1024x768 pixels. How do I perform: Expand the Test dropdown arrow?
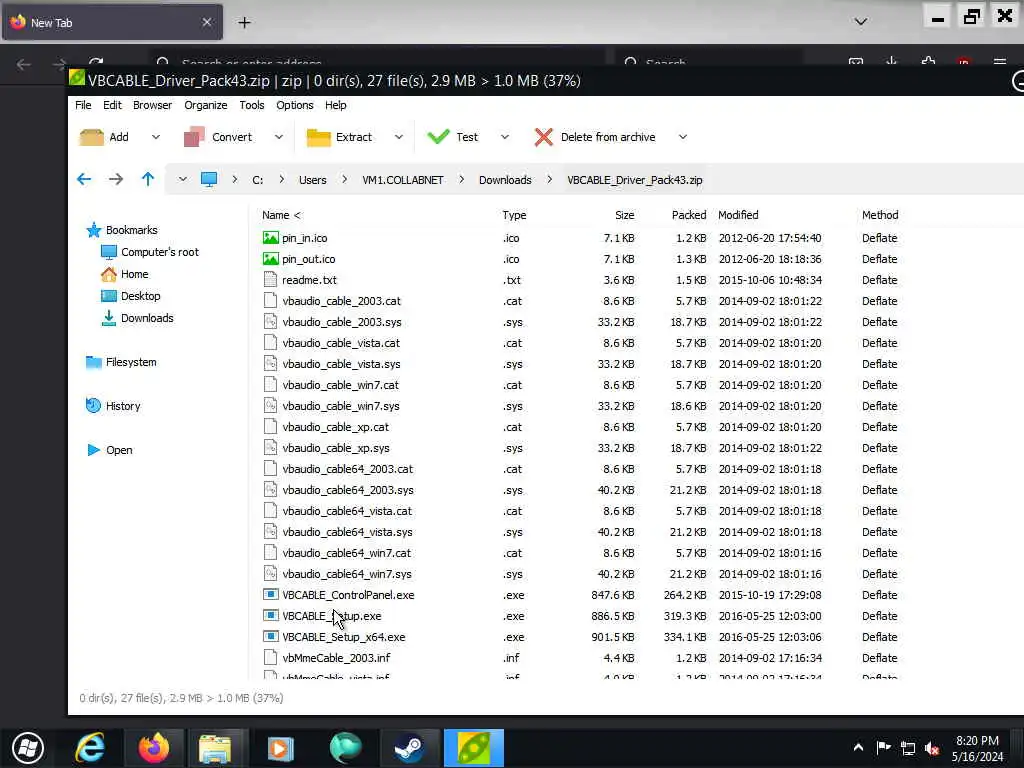coord(505,137)
